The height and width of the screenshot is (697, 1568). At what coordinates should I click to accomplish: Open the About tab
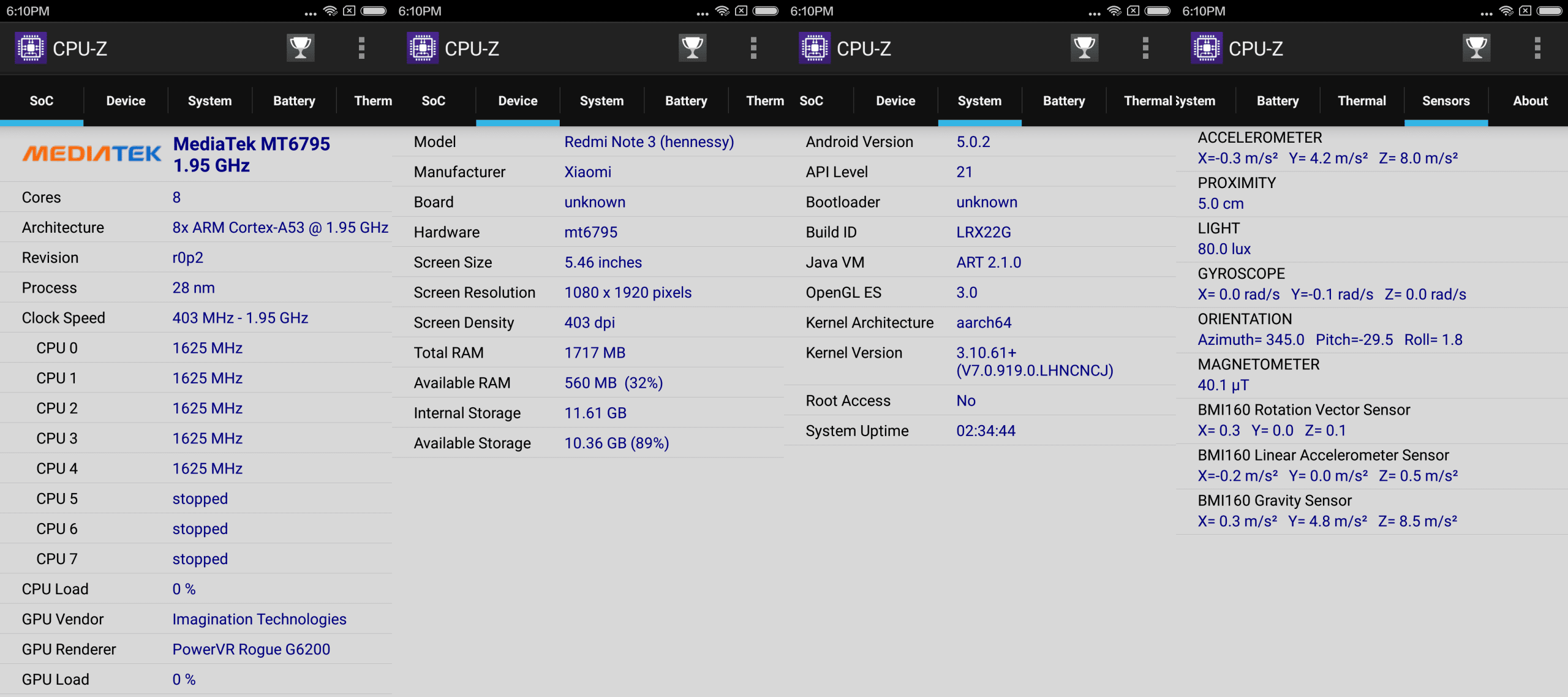coord(1530,101)
